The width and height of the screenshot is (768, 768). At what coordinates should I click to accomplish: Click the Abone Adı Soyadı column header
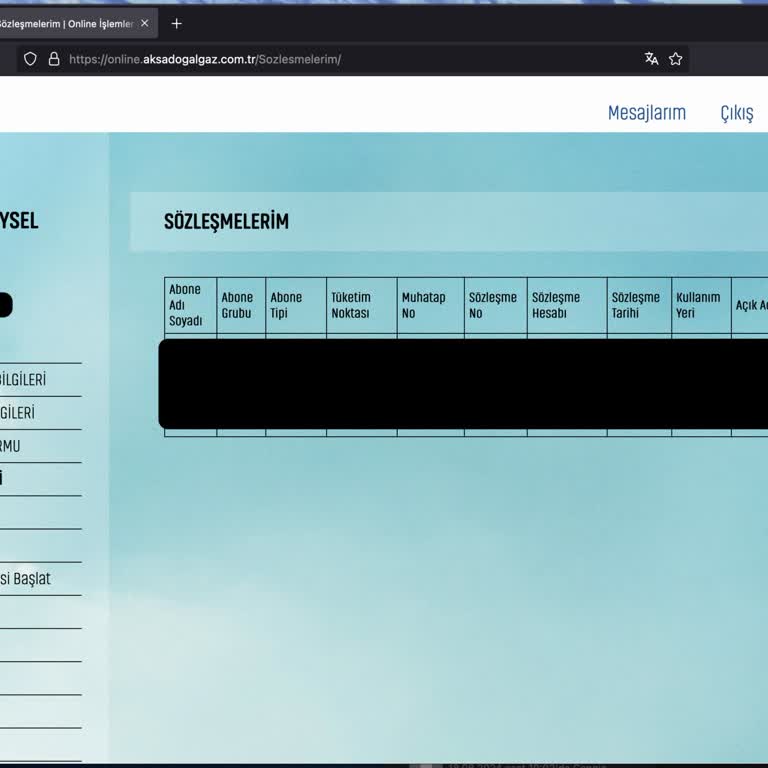click(191, 305)
